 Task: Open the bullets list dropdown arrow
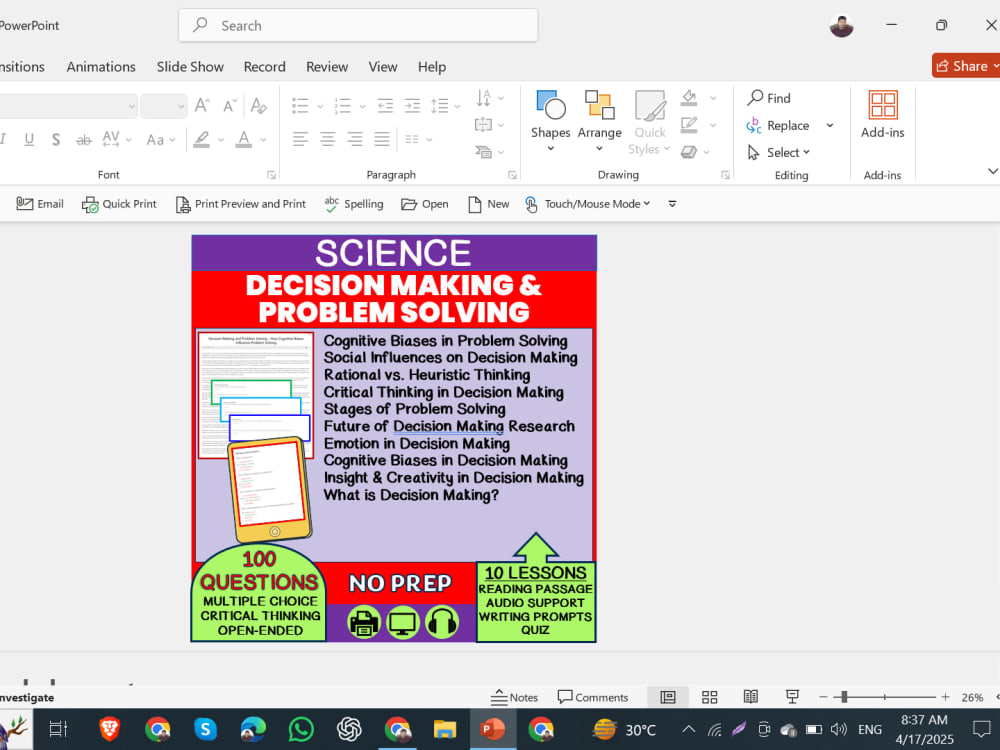[x=320, y=106]
